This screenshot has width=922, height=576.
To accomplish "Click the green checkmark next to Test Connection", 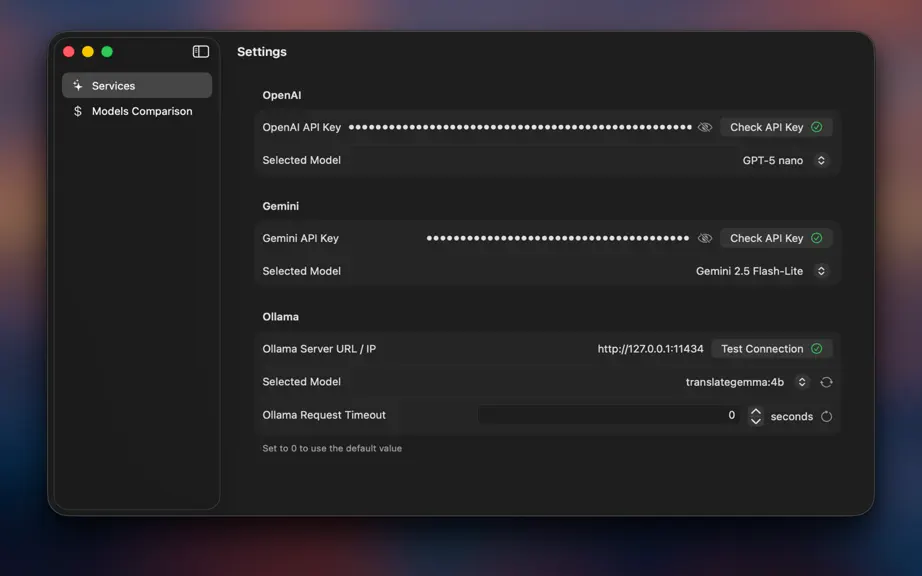I will click(816, 349).
